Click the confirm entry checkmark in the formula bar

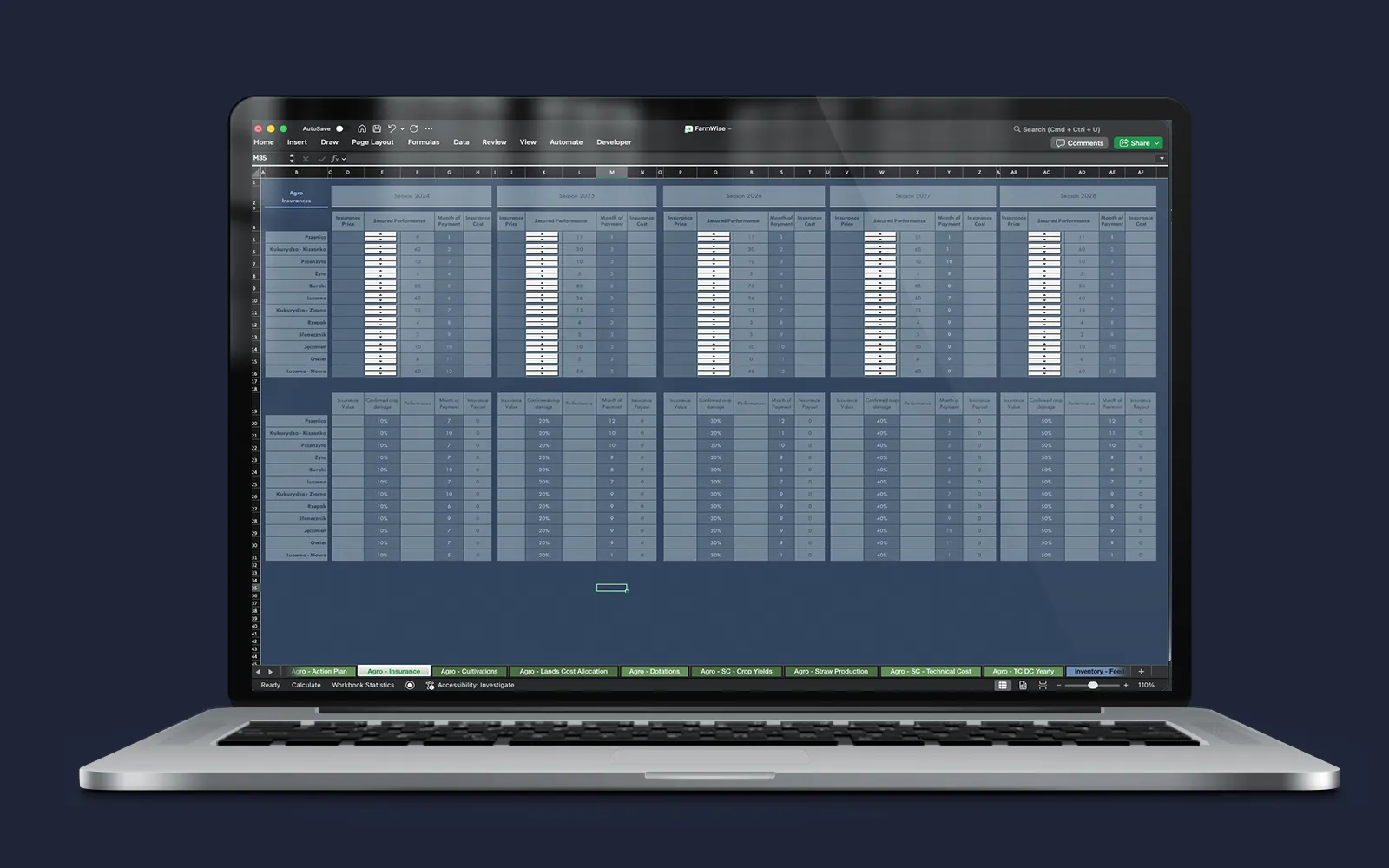pos(320,159)
